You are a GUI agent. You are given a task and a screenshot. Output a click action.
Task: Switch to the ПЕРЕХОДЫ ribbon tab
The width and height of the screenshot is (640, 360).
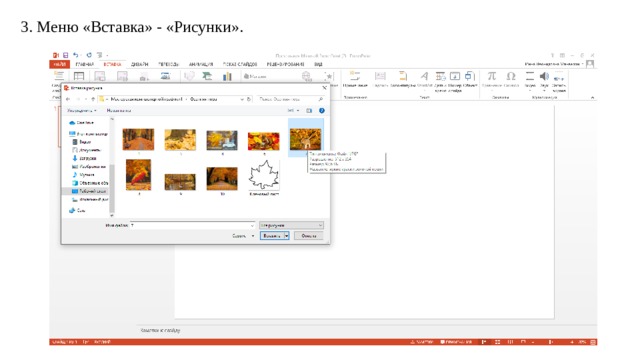[x=168, y=64]
